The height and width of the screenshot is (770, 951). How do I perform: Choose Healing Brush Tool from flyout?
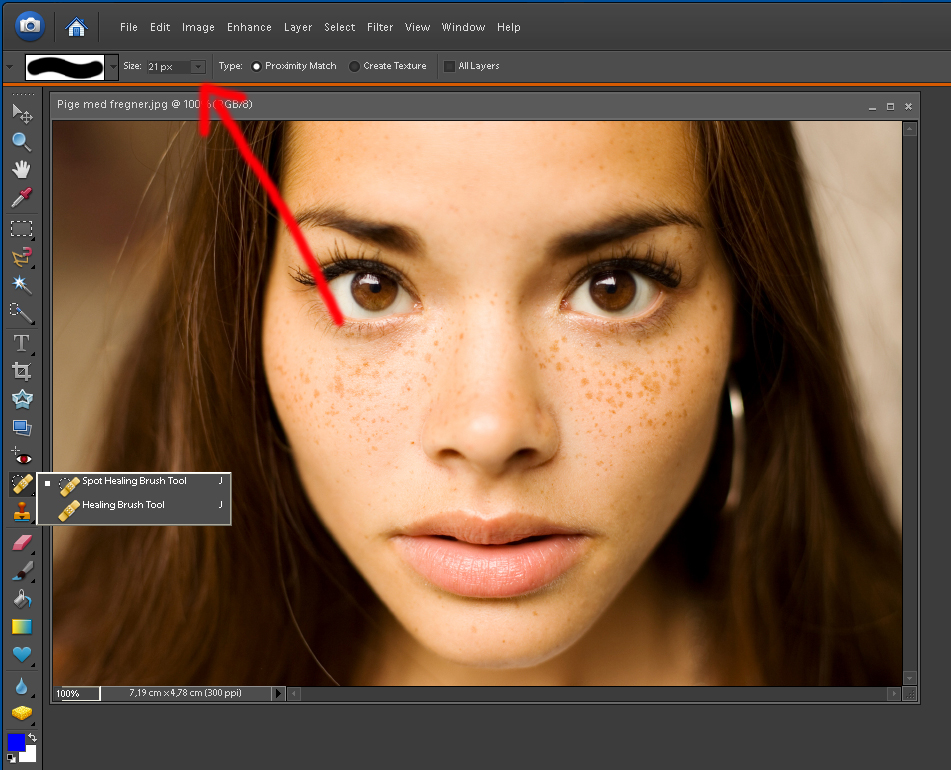pos(123,506)
